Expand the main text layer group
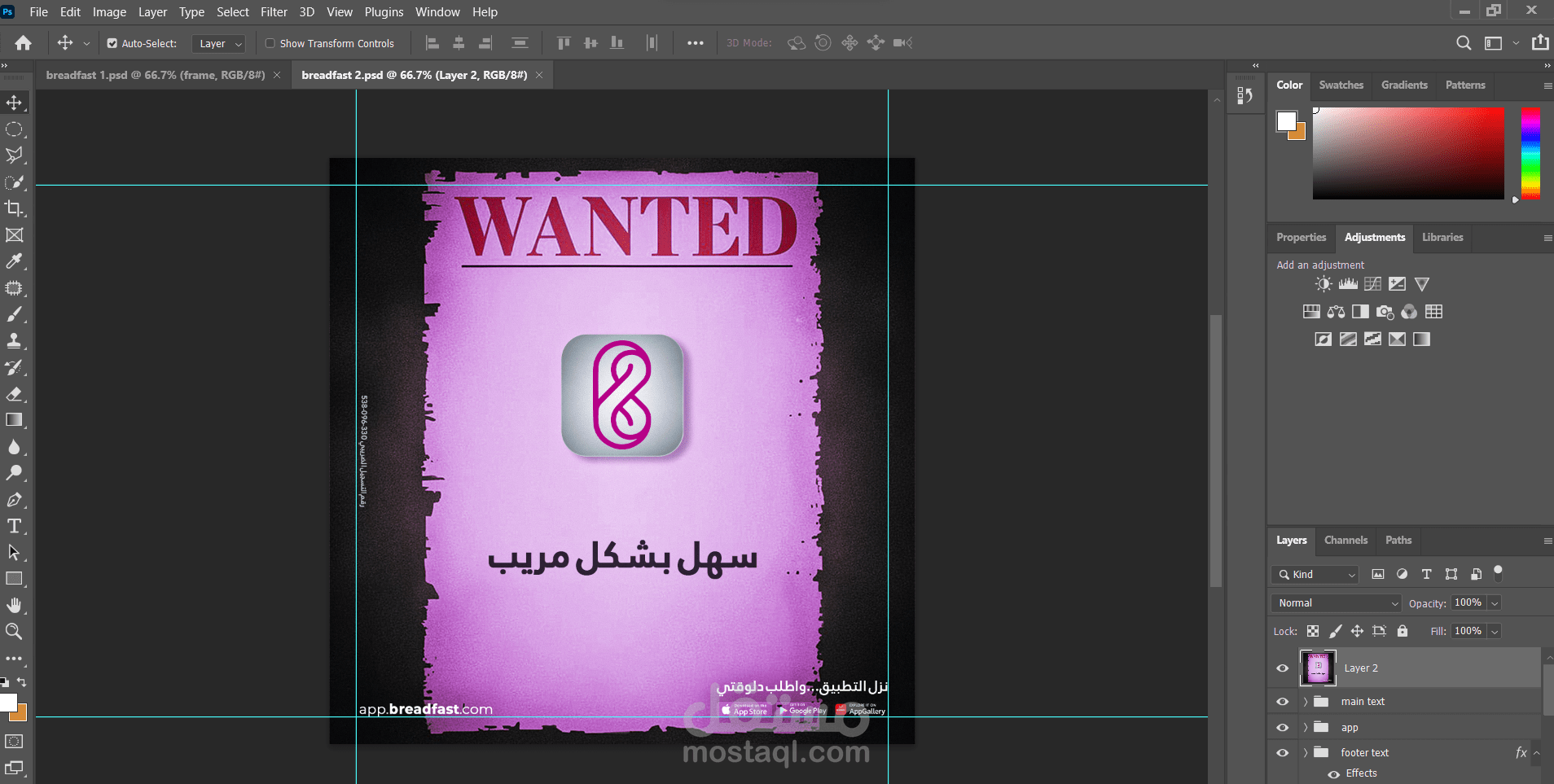1554x784 pixels. (x=1305, y=702)
